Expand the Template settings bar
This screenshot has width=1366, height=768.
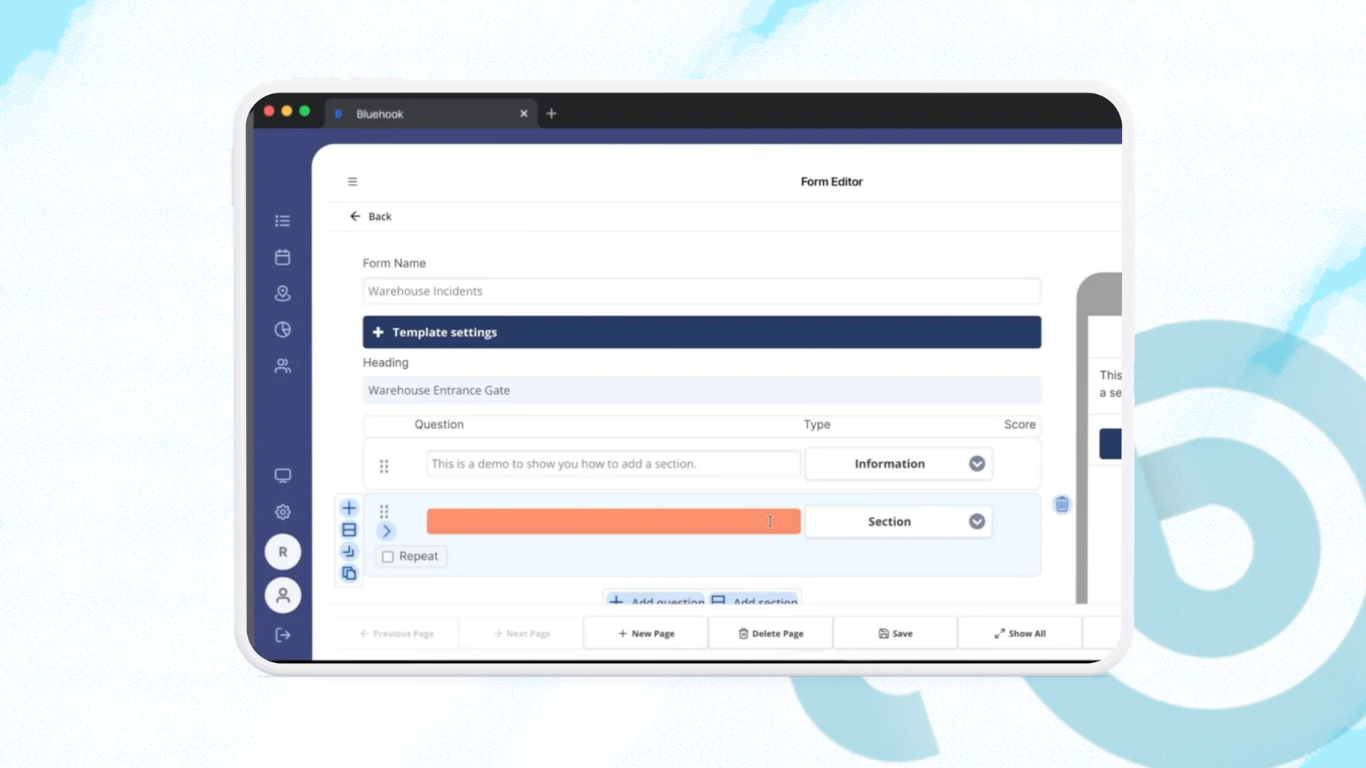702,332
